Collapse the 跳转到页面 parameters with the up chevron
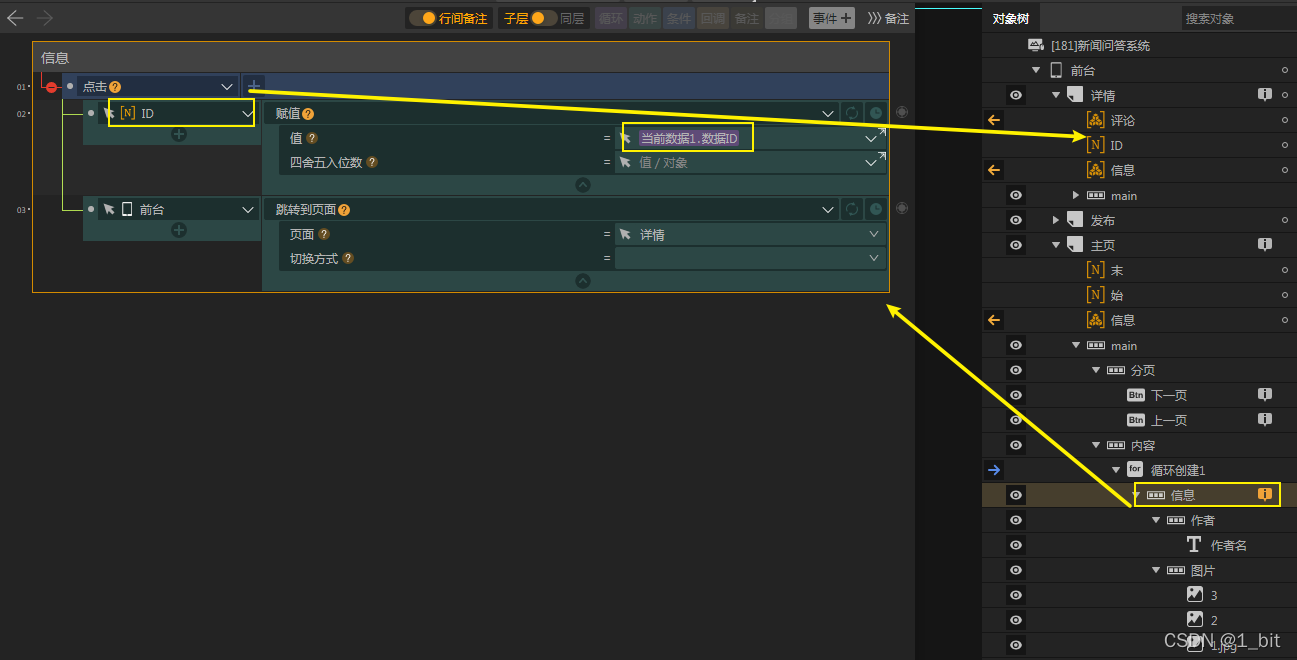The image size is (1297, 660). 583,281
